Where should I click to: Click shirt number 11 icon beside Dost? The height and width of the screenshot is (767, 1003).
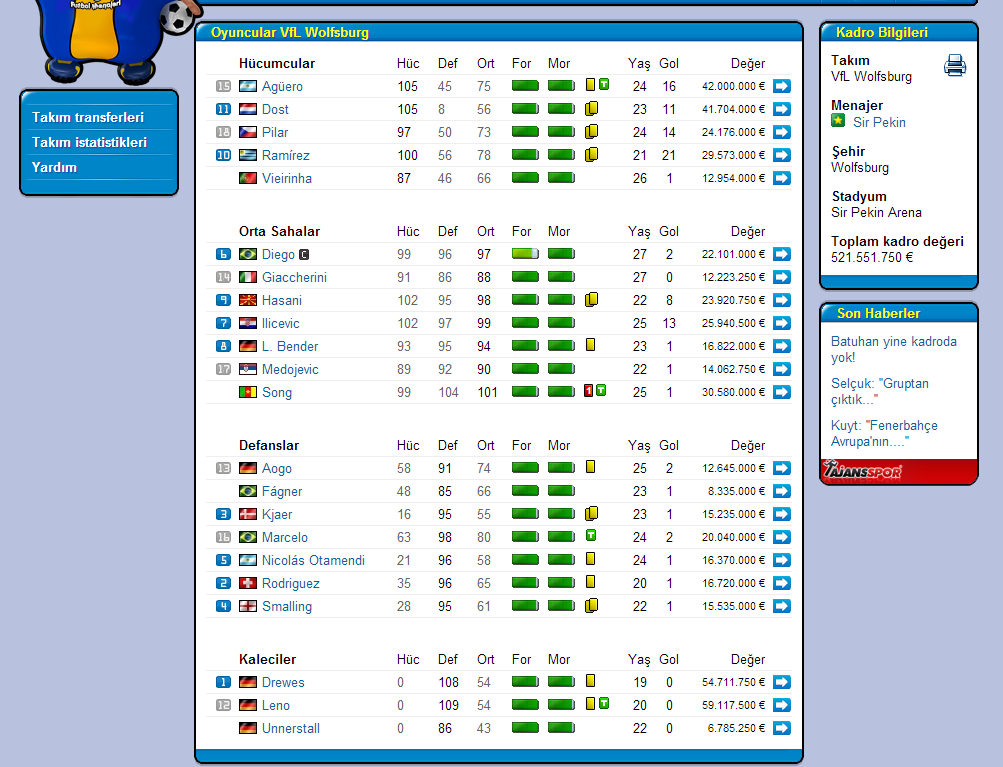223,109
